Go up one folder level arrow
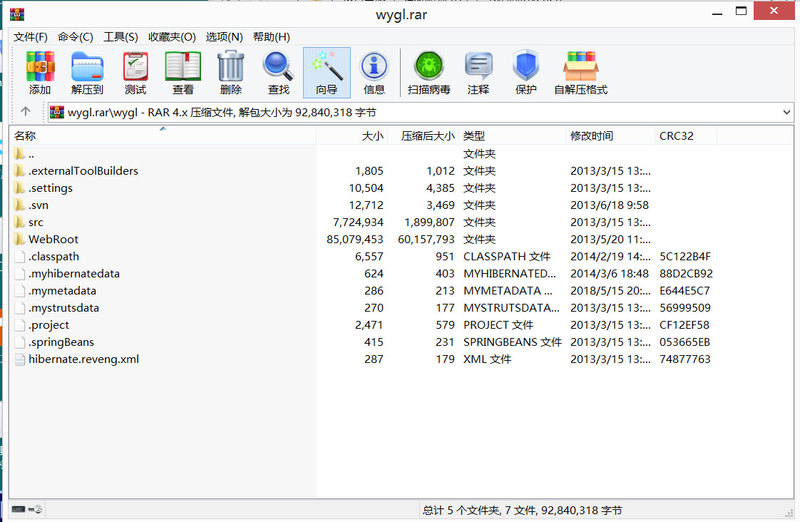Image resolution: width=800 pixels, height=522 pixels. tap(26, 112)
